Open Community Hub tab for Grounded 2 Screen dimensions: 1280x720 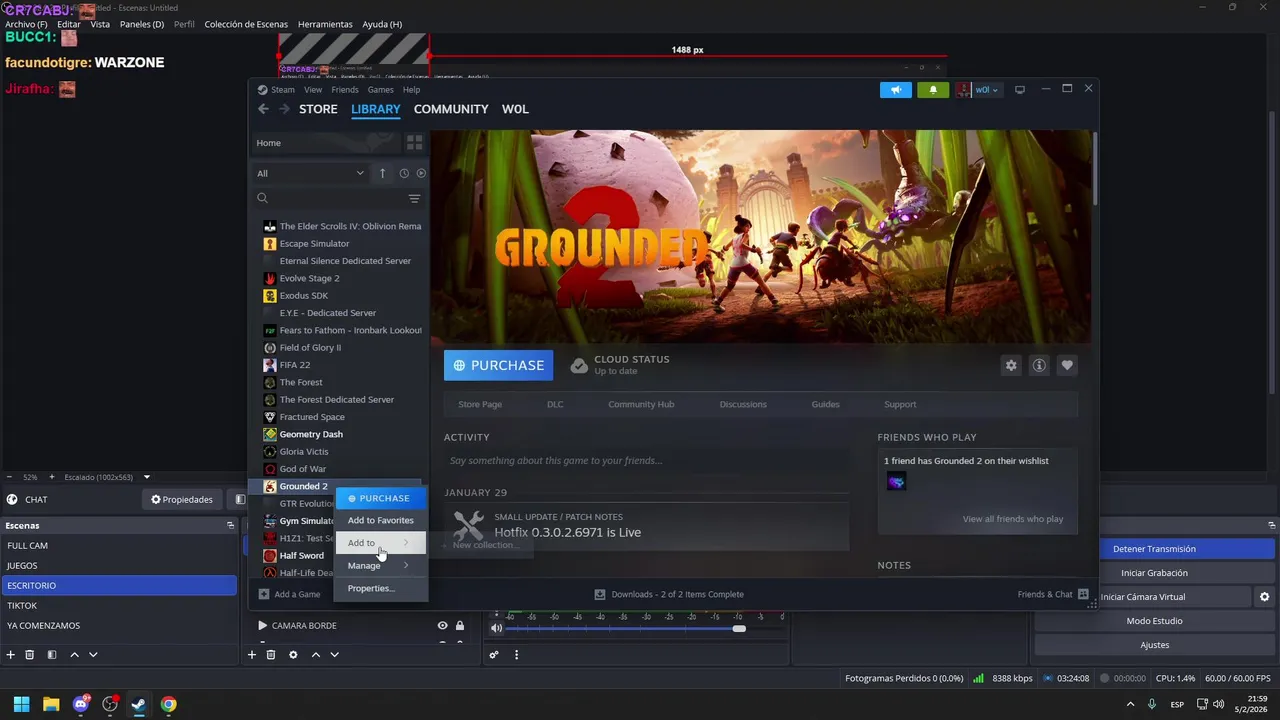pos(641,405)
